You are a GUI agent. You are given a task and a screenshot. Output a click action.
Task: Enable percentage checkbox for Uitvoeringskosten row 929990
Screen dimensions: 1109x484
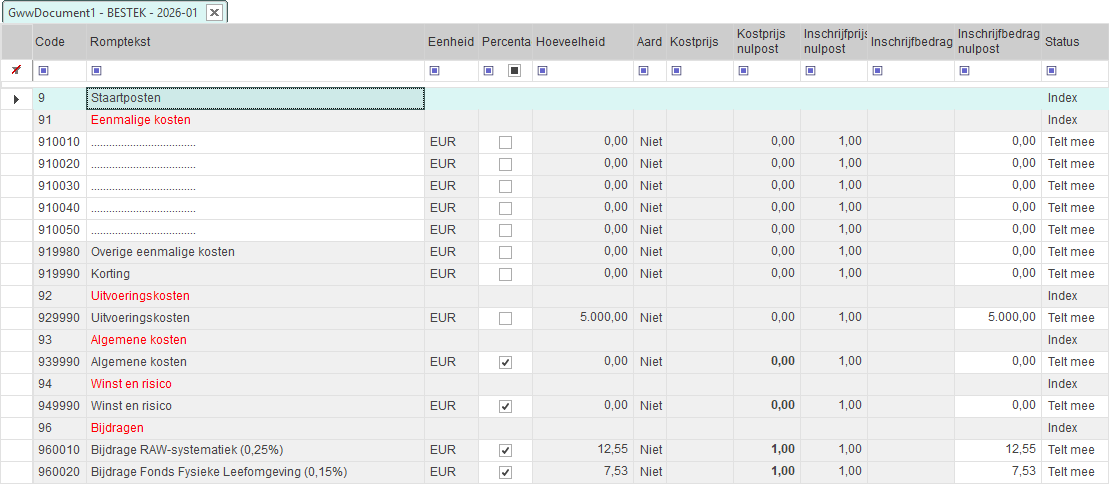tap(505, 318)
